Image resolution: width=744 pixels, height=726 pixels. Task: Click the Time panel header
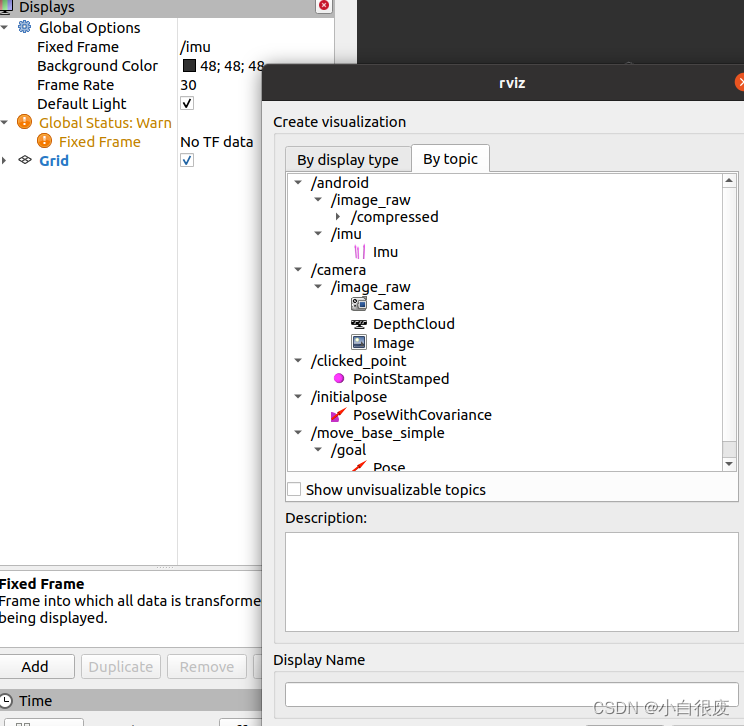pyautogui.click(x=131, y=700)
